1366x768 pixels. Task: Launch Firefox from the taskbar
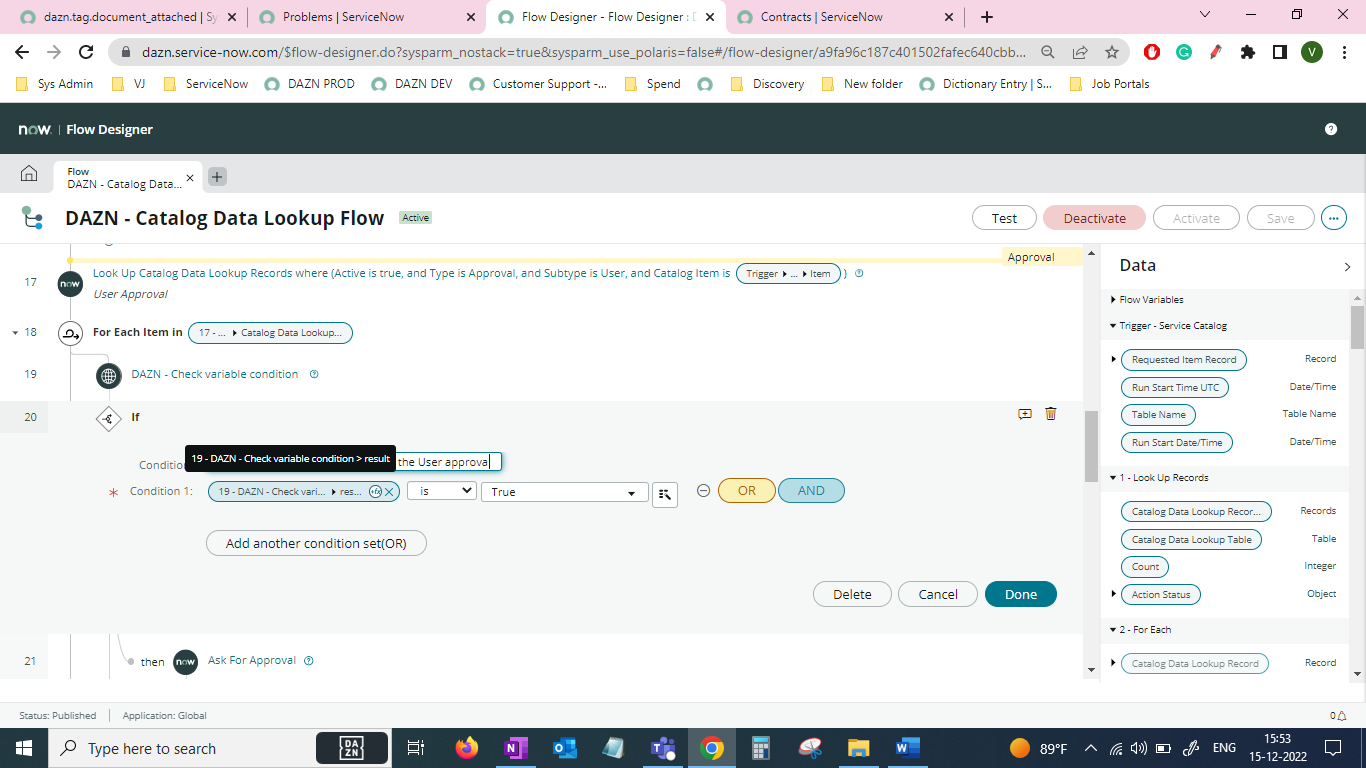click(x=467, y=748)
